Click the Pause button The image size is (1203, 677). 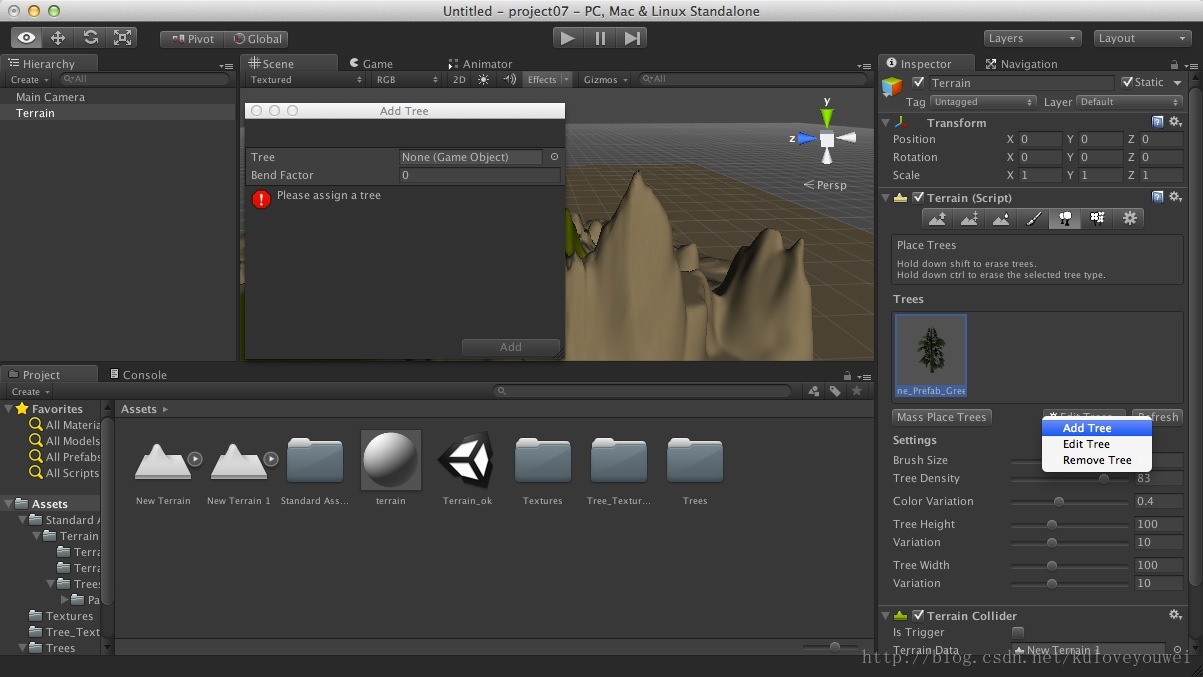pos(600,38)
